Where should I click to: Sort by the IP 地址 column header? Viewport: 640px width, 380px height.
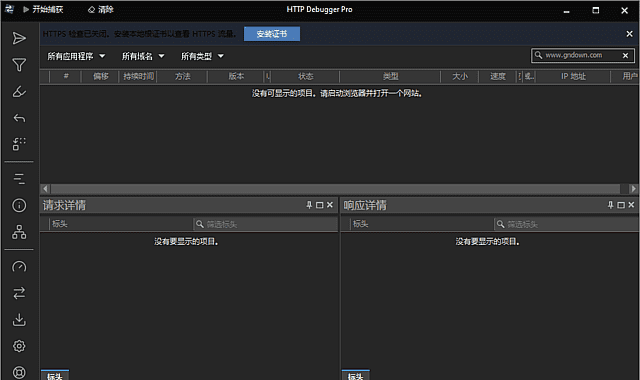click(x=573, y=76)
